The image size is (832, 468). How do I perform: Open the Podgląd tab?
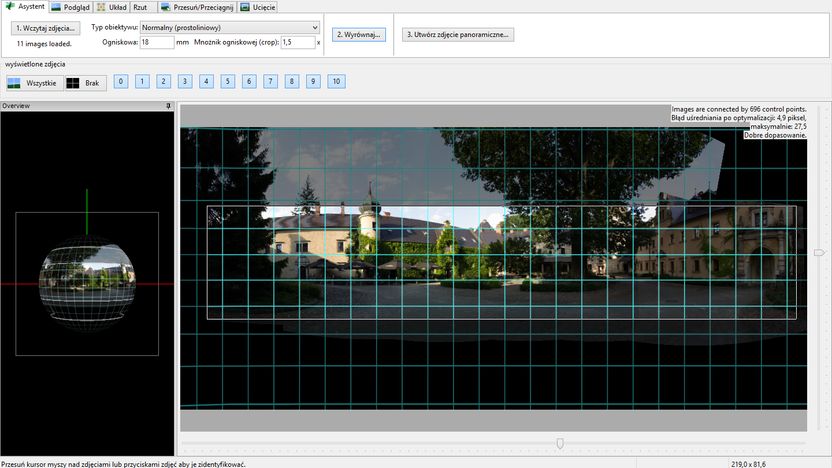pos(71,7)
